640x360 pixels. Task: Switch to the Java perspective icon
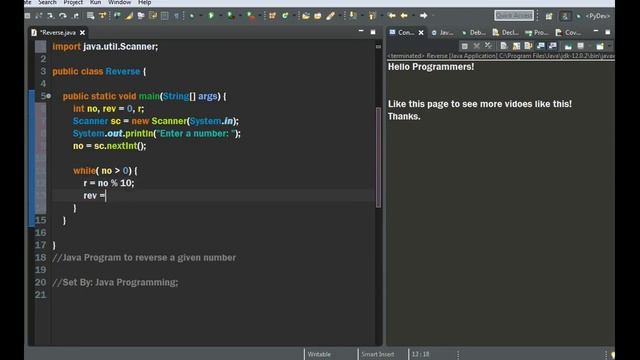565,16
